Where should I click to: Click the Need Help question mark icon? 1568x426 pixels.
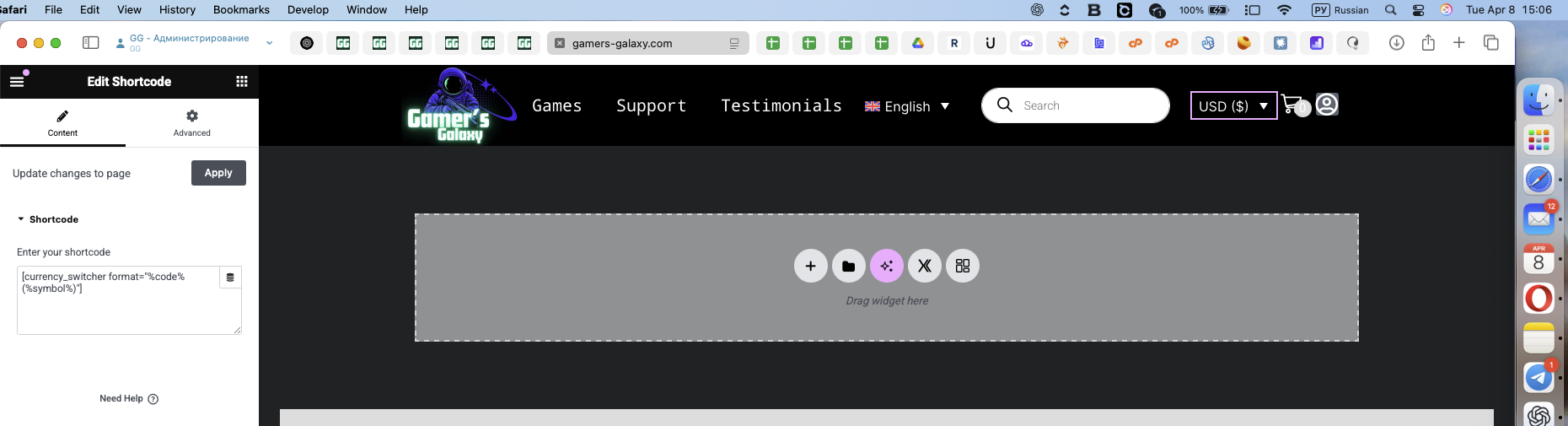(153, 399)
